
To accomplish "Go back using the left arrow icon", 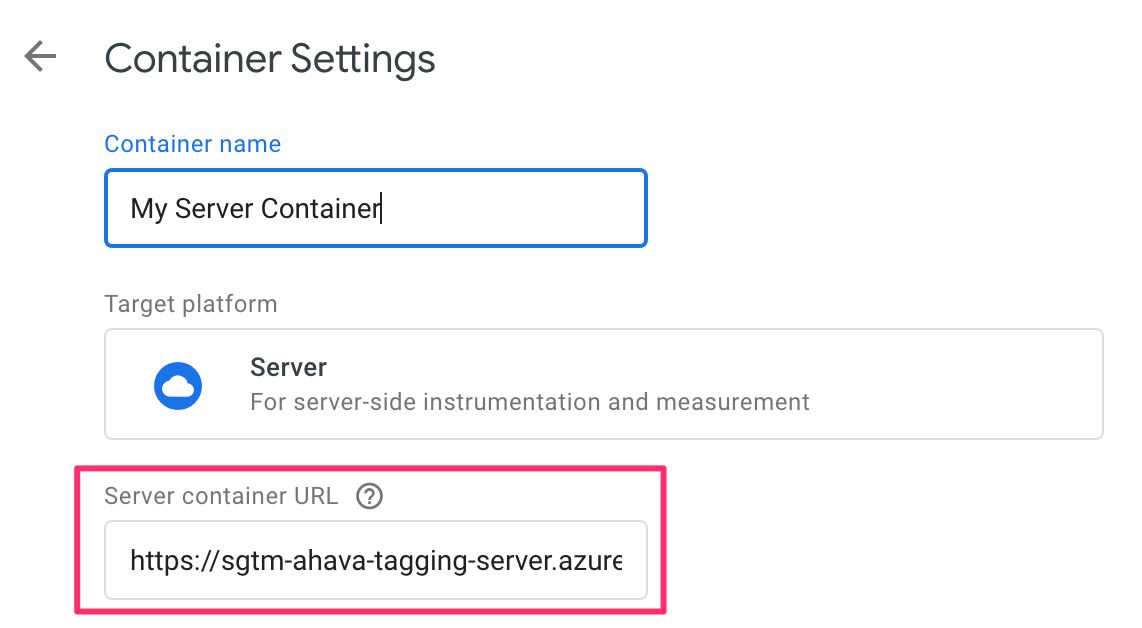I will (40, 57).
